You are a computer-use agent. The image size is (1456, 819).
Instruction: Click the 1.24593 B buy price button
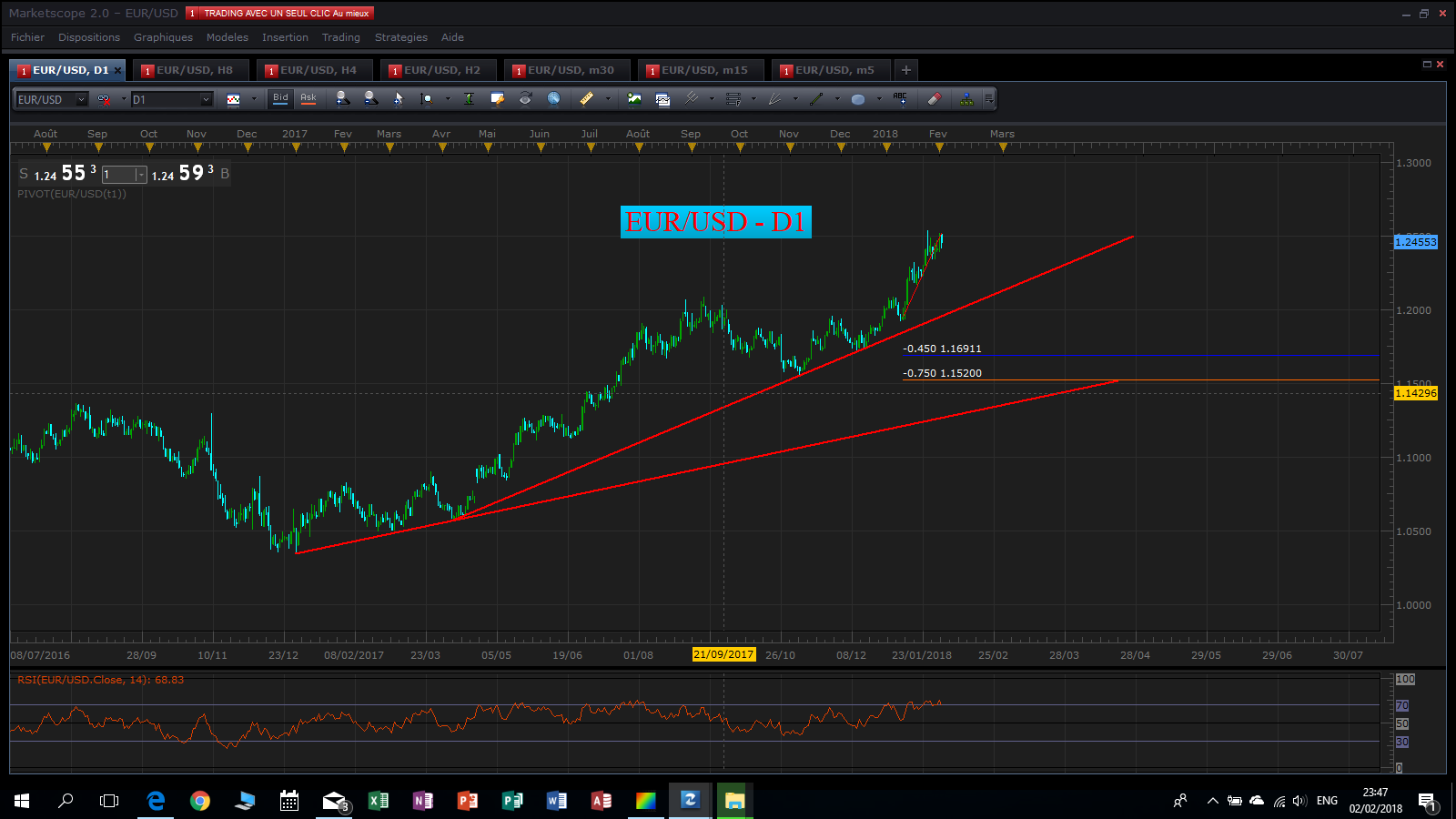190,173
